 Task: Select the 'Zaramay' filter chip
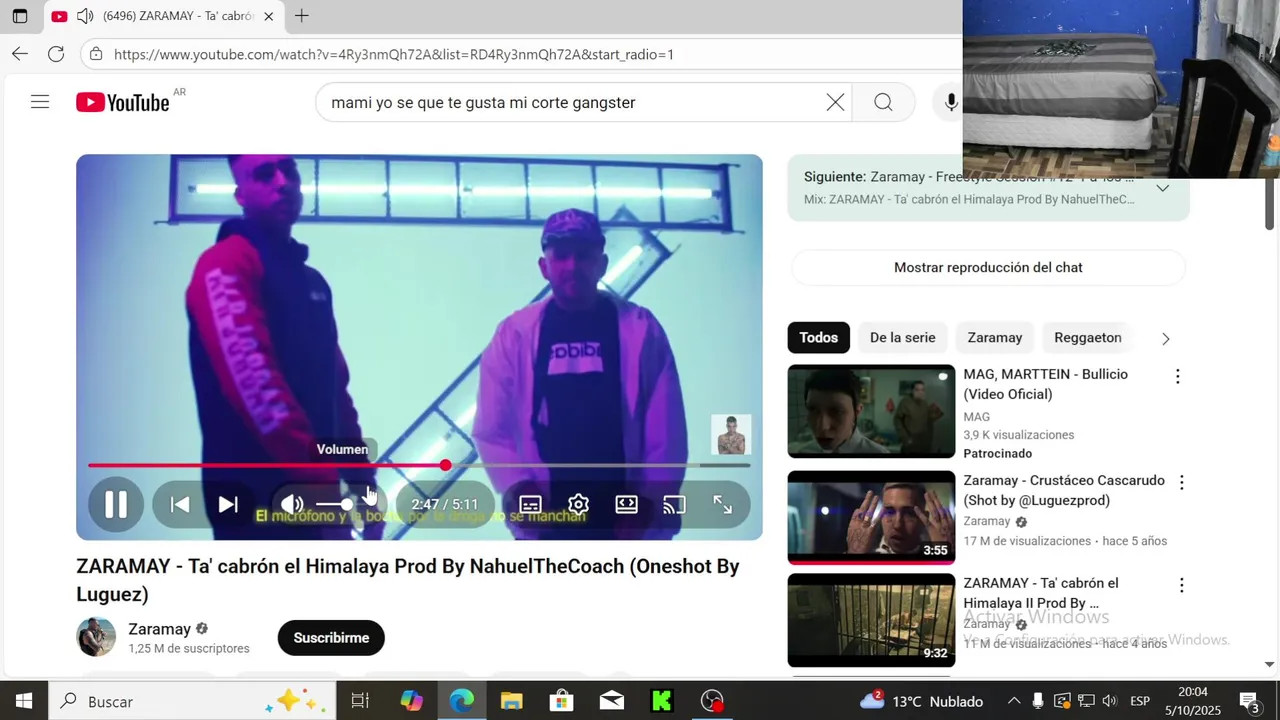coord(994,338)
